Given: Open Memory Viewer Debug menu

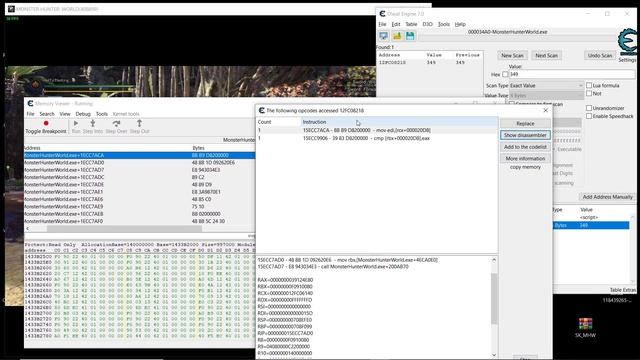Looking at the screenshot, I should tap(83, 114).
